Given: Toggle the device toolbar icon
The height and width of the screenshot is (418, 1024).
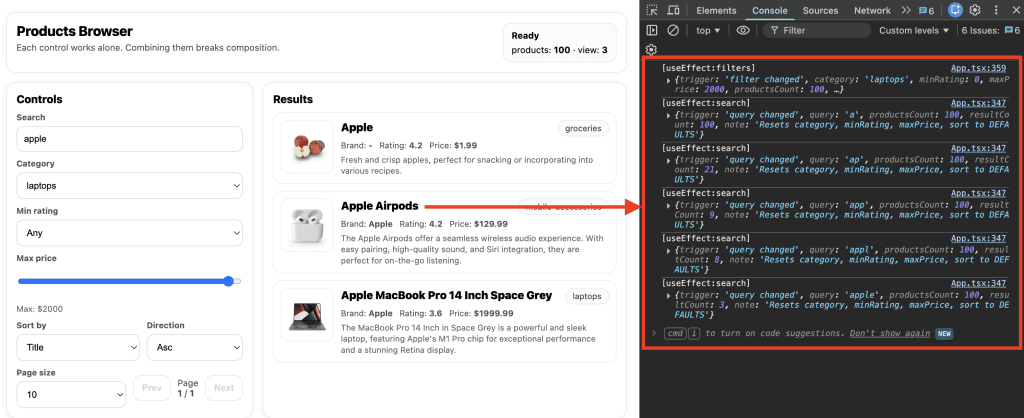Looking at the screenshot, I should tap(673, 10).
